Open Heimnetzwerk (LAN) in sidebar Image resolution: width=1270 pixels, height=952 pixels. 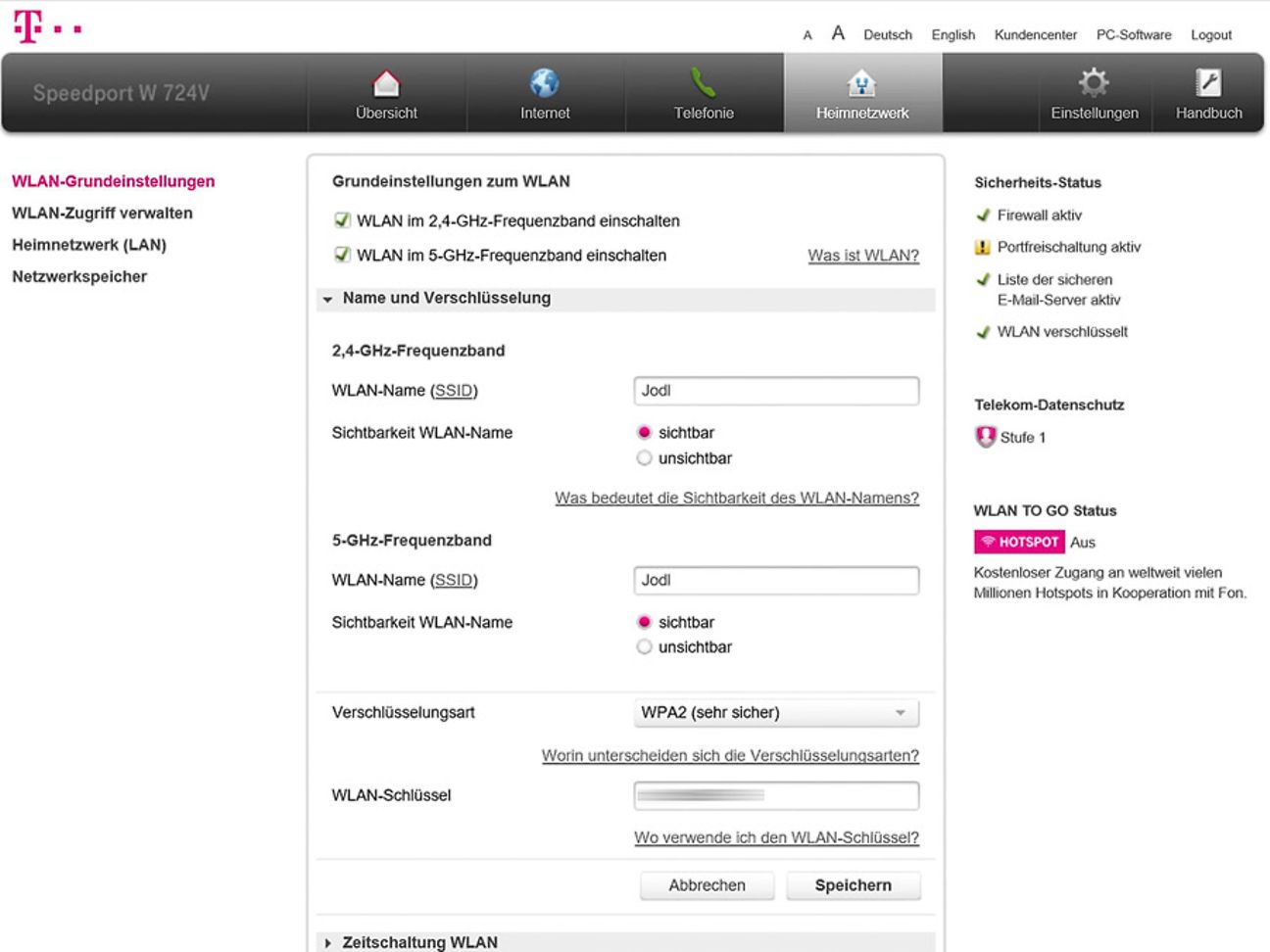coord(89,245)
